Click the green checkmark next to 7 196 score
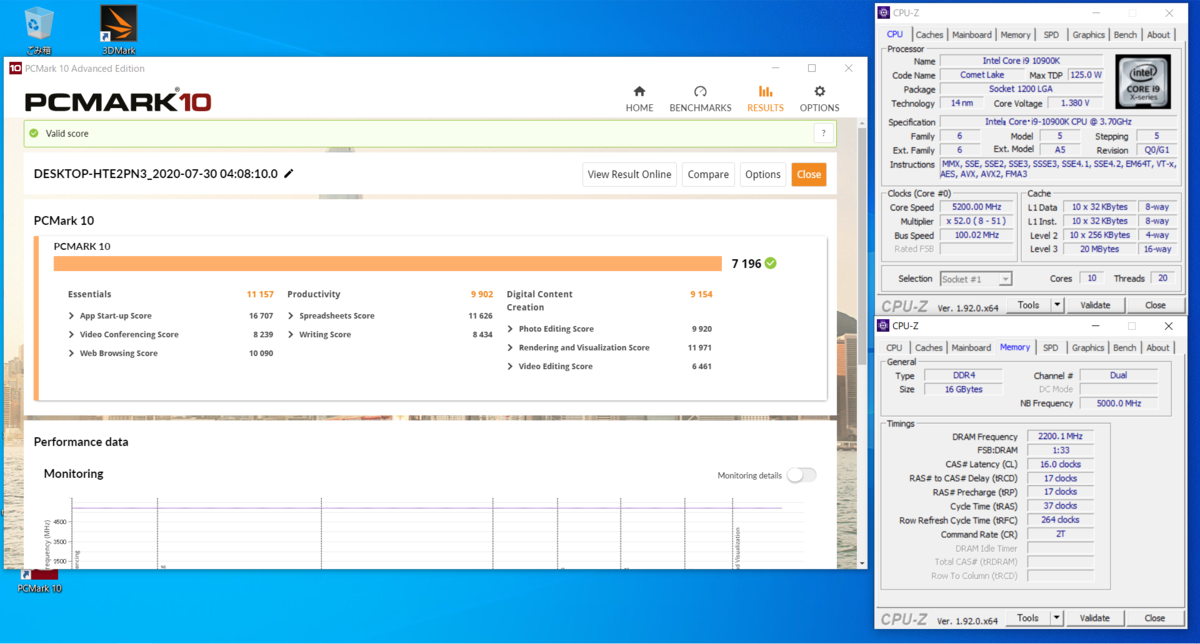 (771, 263)
